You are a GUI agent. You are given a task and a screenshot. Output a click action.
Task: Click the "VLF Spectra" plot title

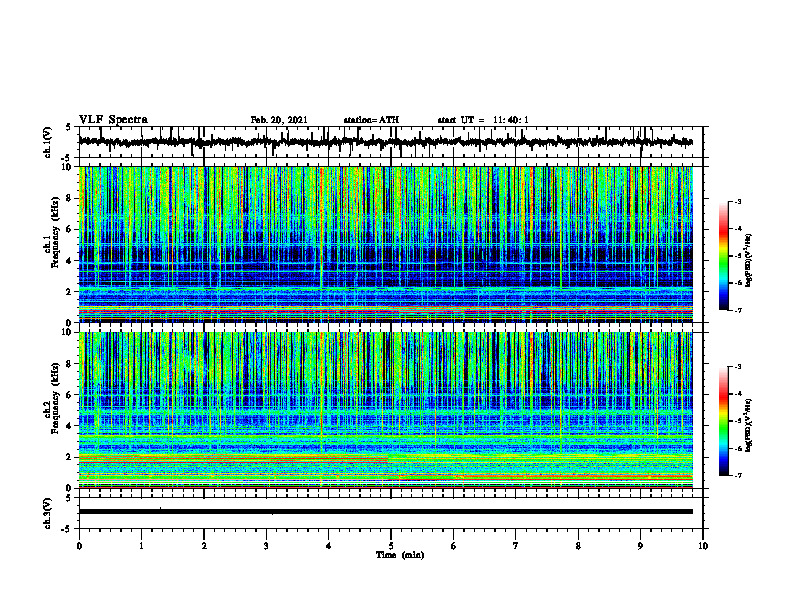pyautogui.click(x=113, y=120)
